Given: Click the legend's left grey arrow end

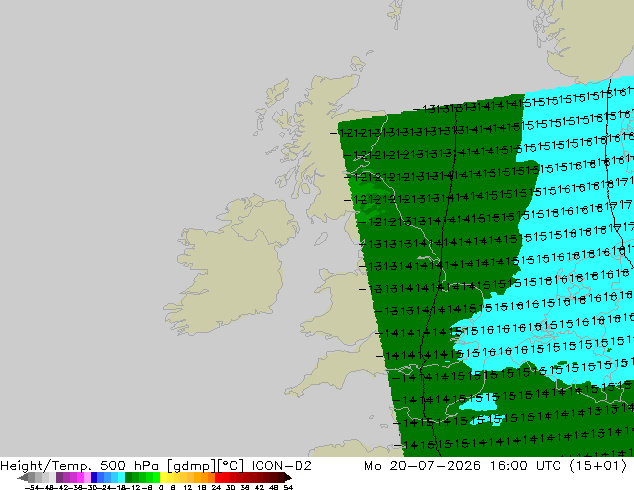Looking at the screenshot, I should [x=22, y=477].
